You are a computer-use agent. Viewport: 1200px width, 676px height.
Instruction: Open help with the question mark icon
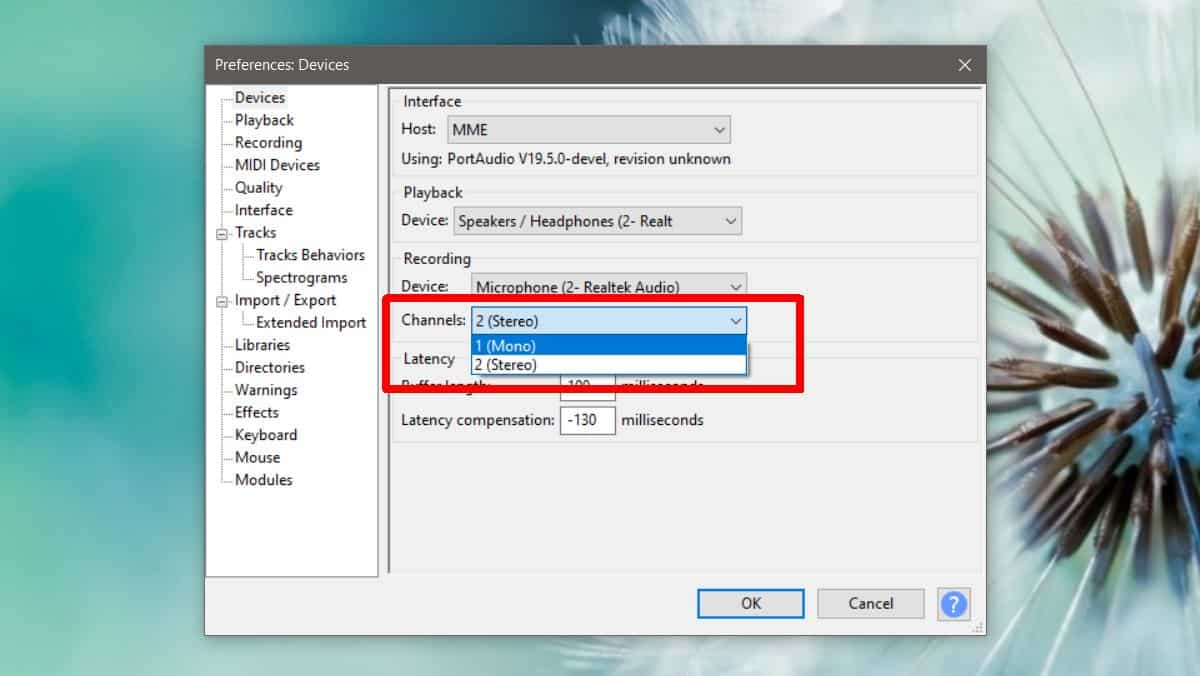click(954, 604)
